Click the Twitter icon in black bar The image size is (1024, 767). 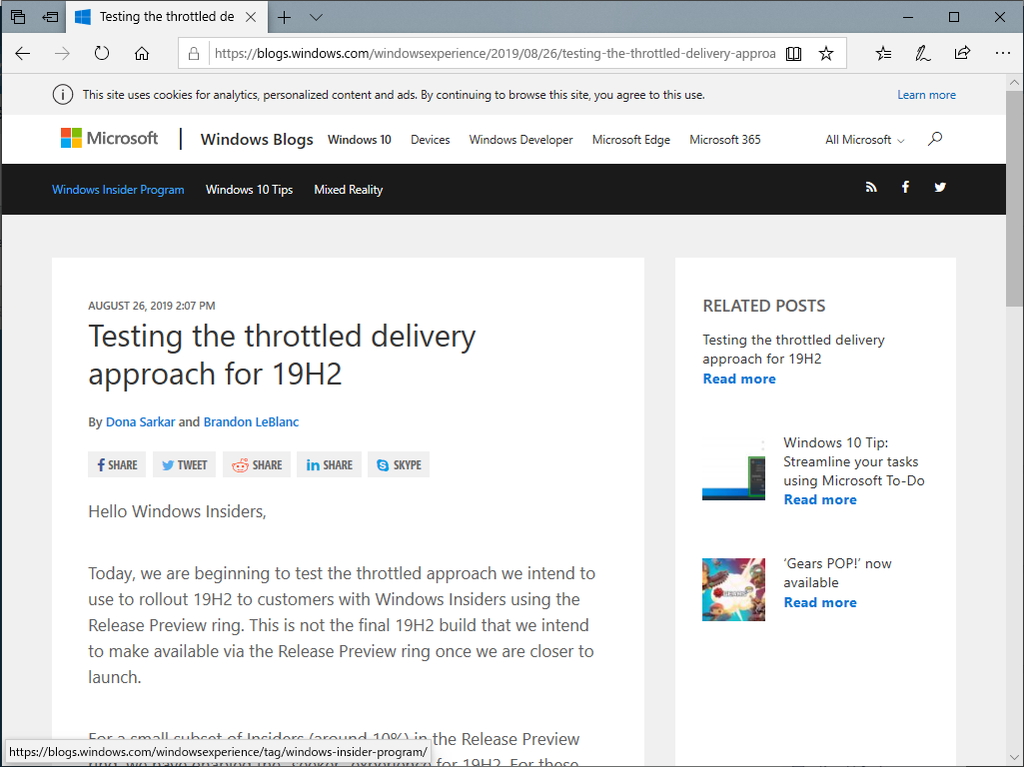(x=940, y=188)
